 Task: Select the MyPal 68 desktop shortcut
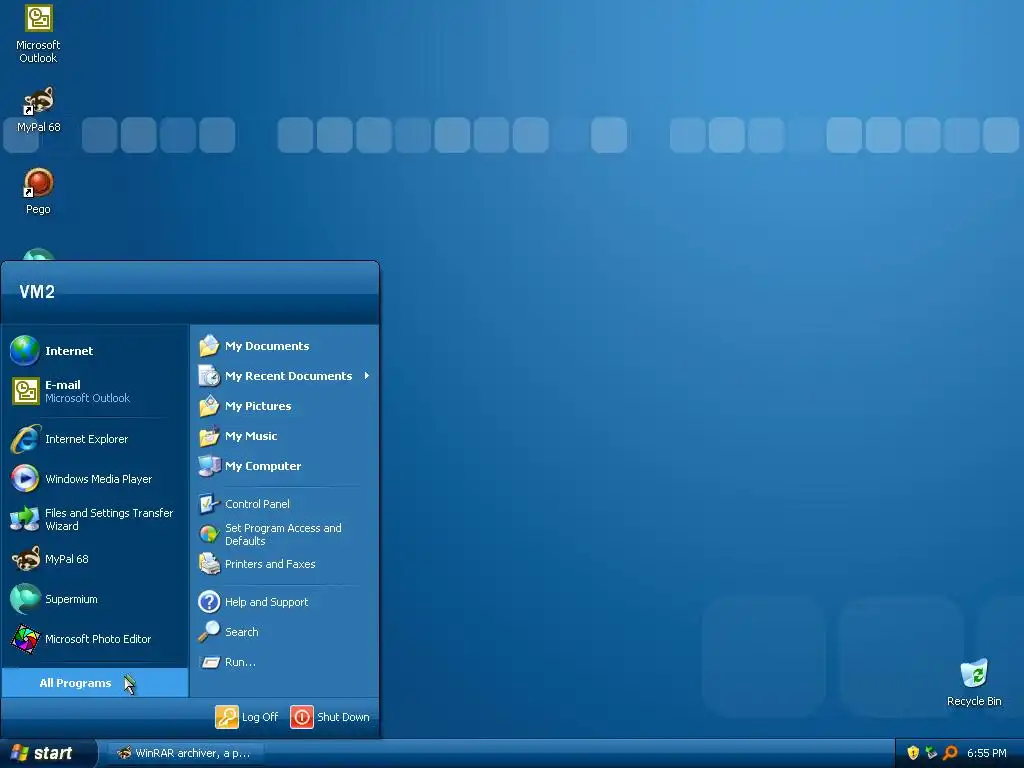[x=38, y=110]
